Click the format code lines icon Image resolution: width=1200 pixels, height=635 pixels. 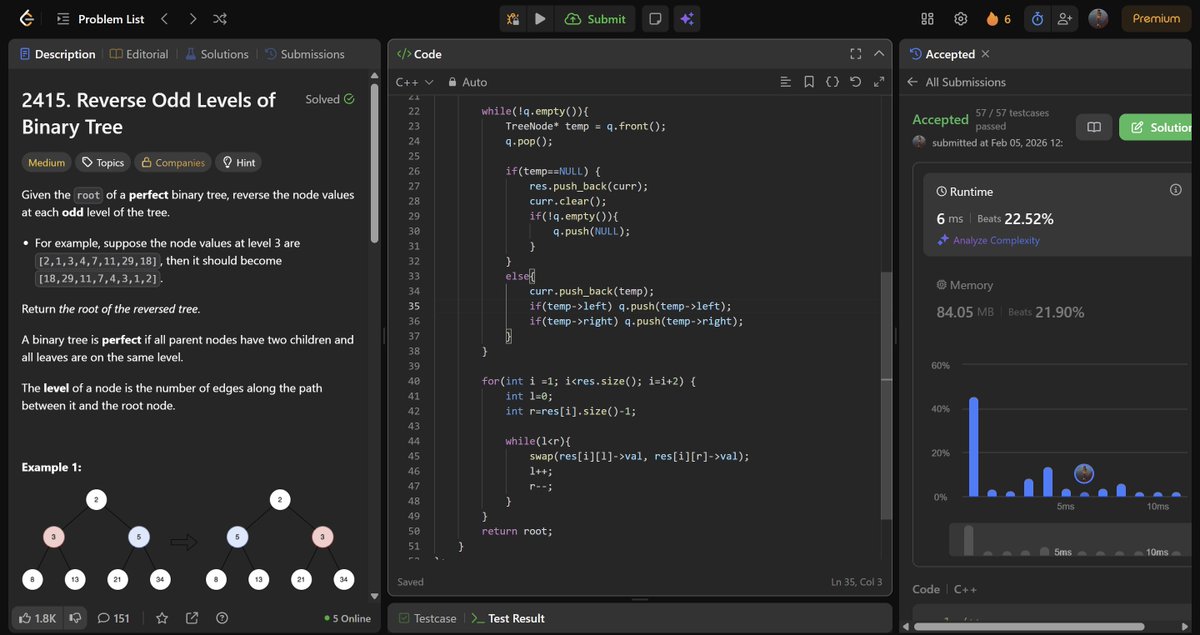click(785, 82)
